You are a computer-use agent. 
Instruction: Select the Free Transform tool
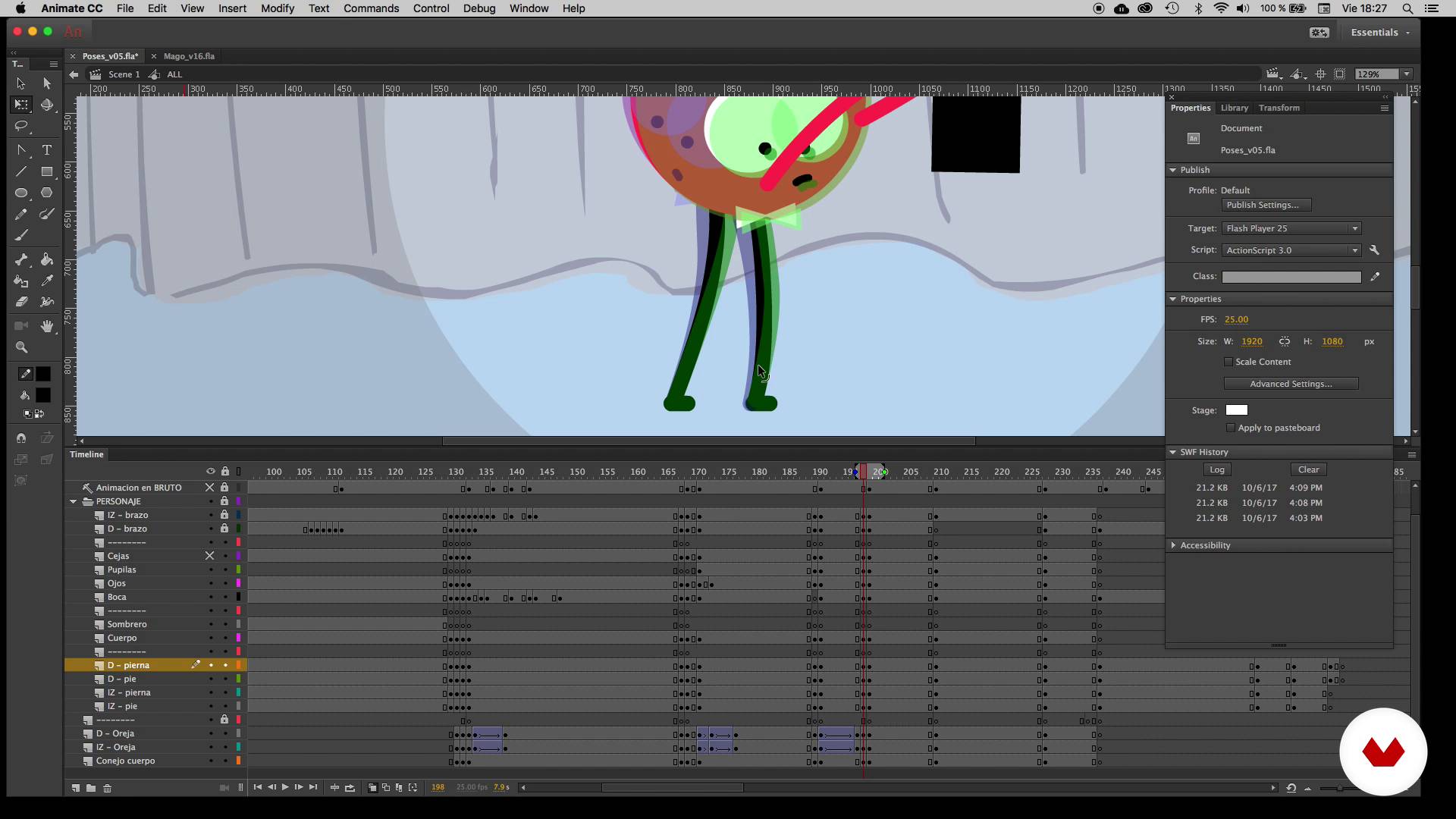pyautogui.click(x=21, y=105)
